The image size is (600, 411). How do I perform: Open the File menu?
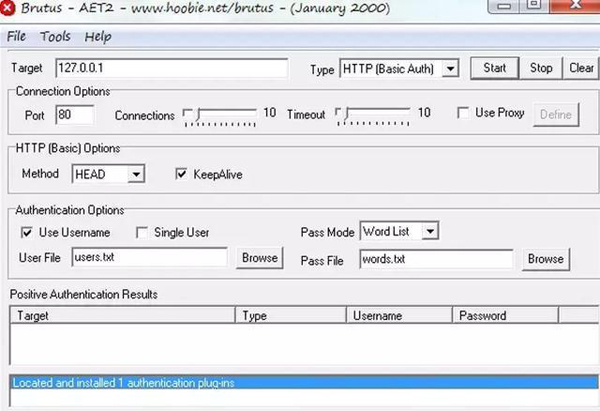tap(16, 36)
